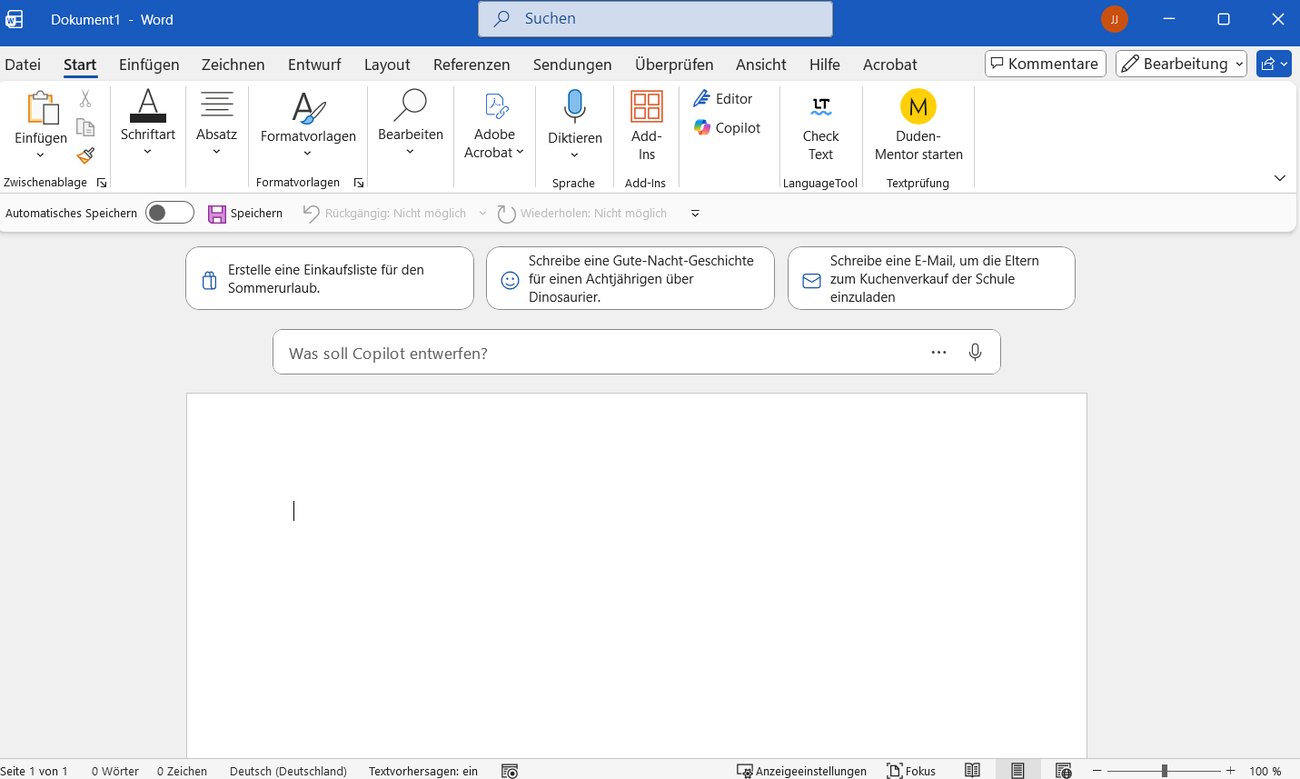Click the zoom in plus button

1229,771
